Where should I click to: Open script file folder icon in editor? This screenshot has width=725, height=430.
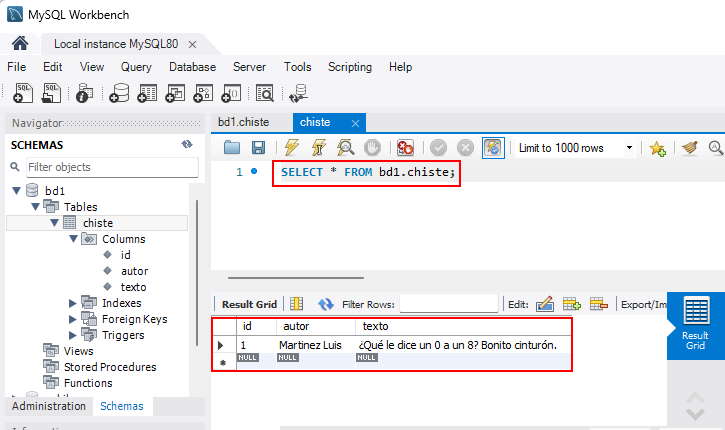click(232, 147)
